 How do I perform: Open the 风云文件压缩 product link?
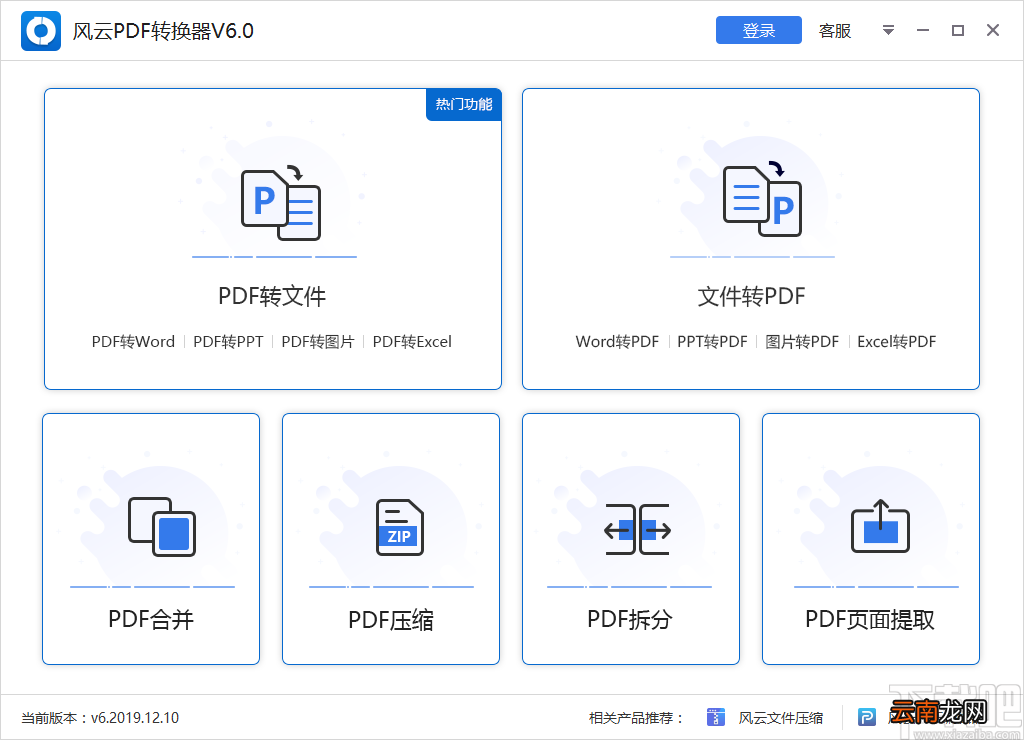click(780, 718)
